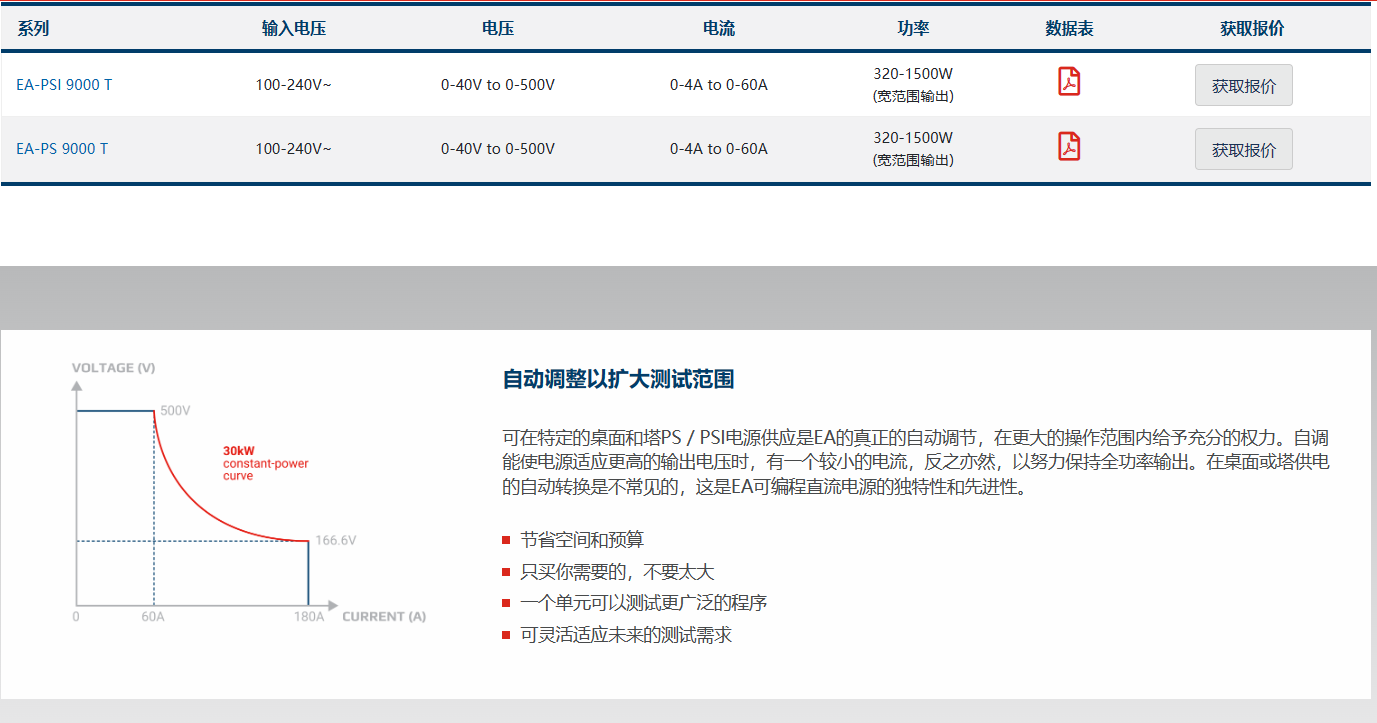
Task: Click the 30kW constant-power curve label
Action: (266, 463)
